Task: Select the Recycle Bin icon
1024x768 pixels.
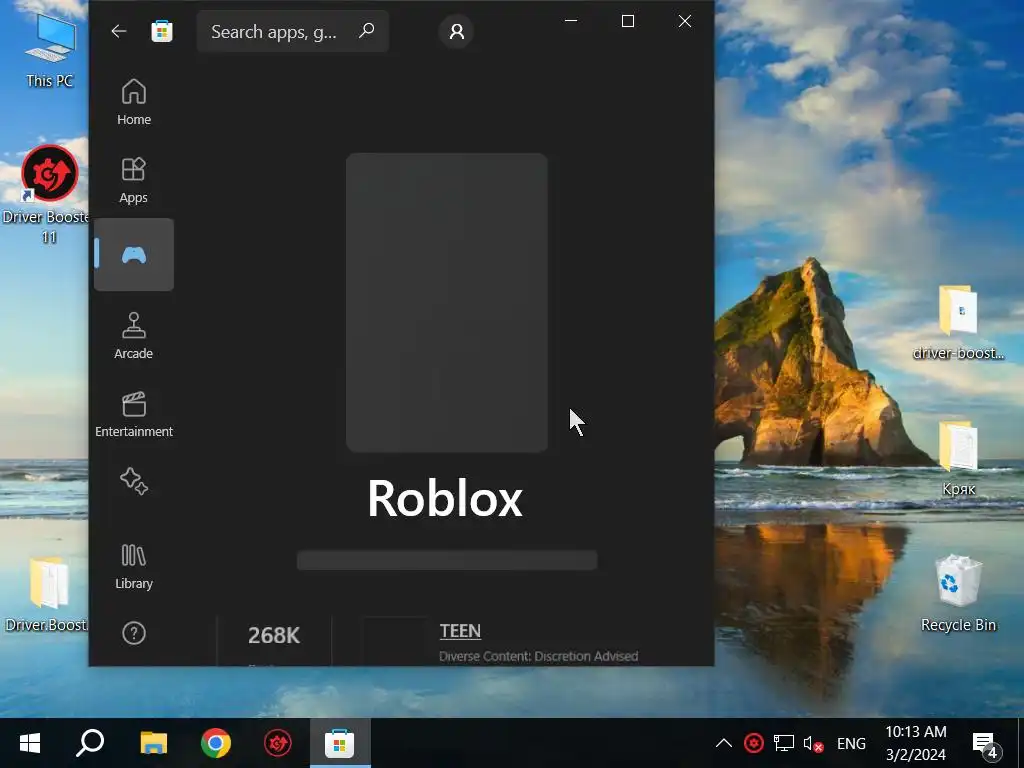Action: pyautogui.click(x=958, y=594)
